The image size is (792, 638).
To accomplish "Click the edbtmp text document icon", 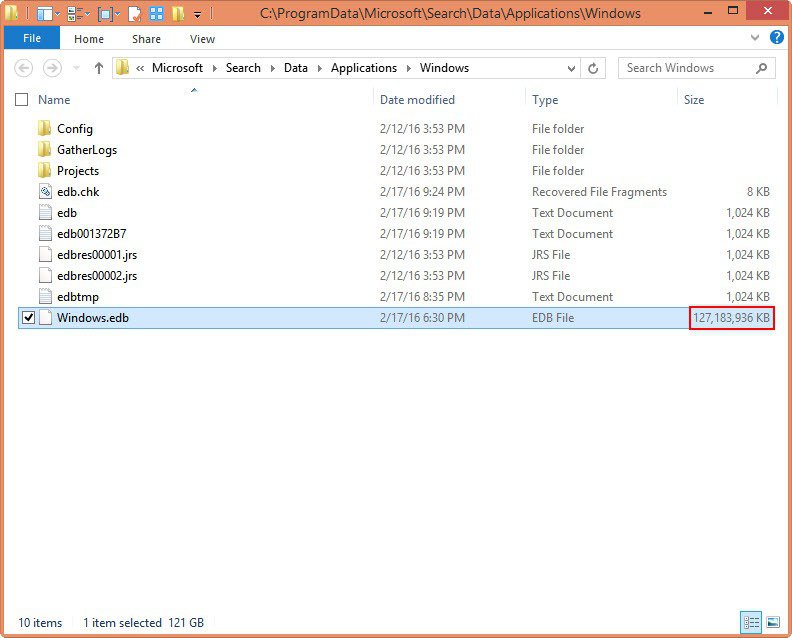I will (x=45, y=297).
